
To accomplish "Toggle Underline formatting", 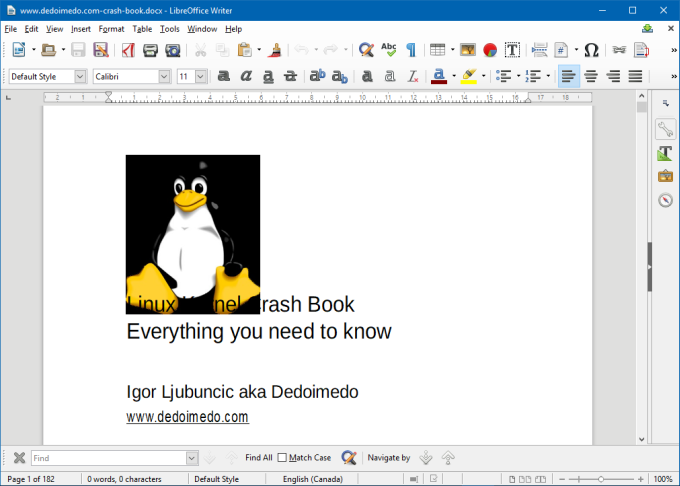I will coord(268,76).
